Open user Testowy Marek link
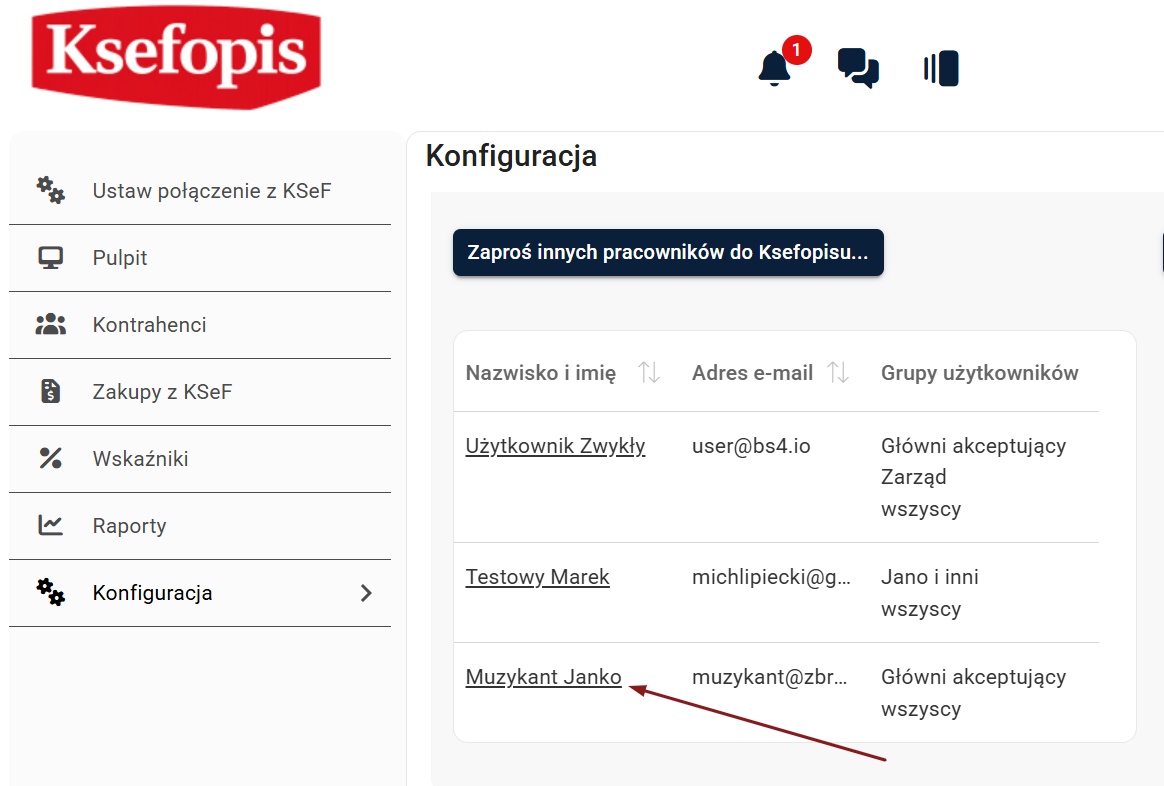The width and height of the screenshot is (1164, 786). (537, 577)
